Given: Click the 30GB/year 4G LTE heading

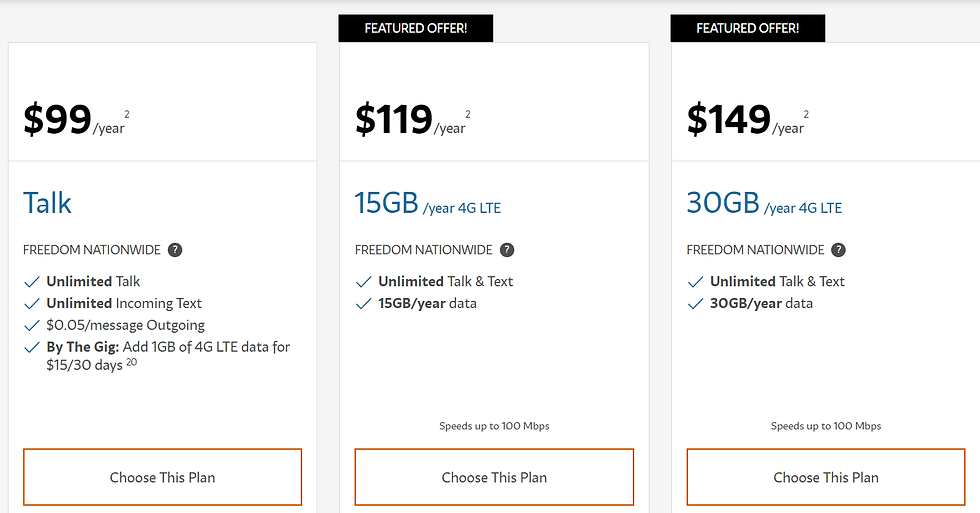Looking at the screenshot, I should coord(764,205).
